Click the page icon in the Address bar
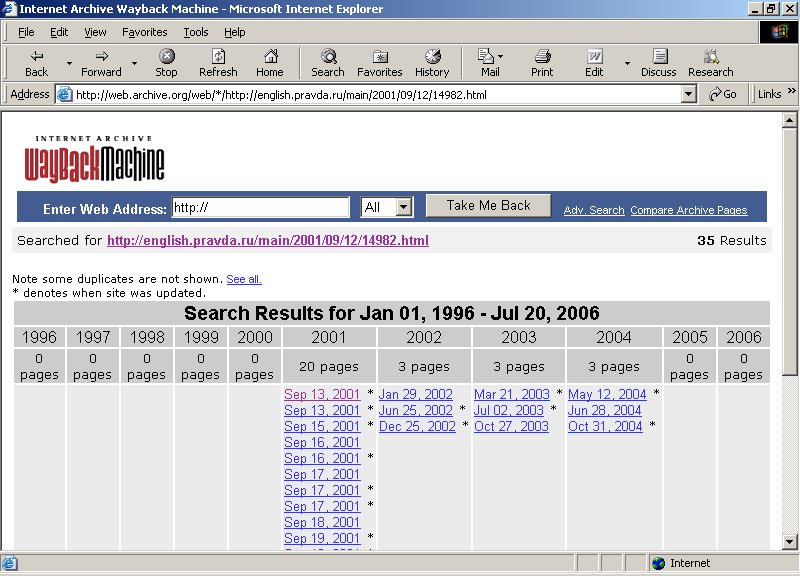 65,94
